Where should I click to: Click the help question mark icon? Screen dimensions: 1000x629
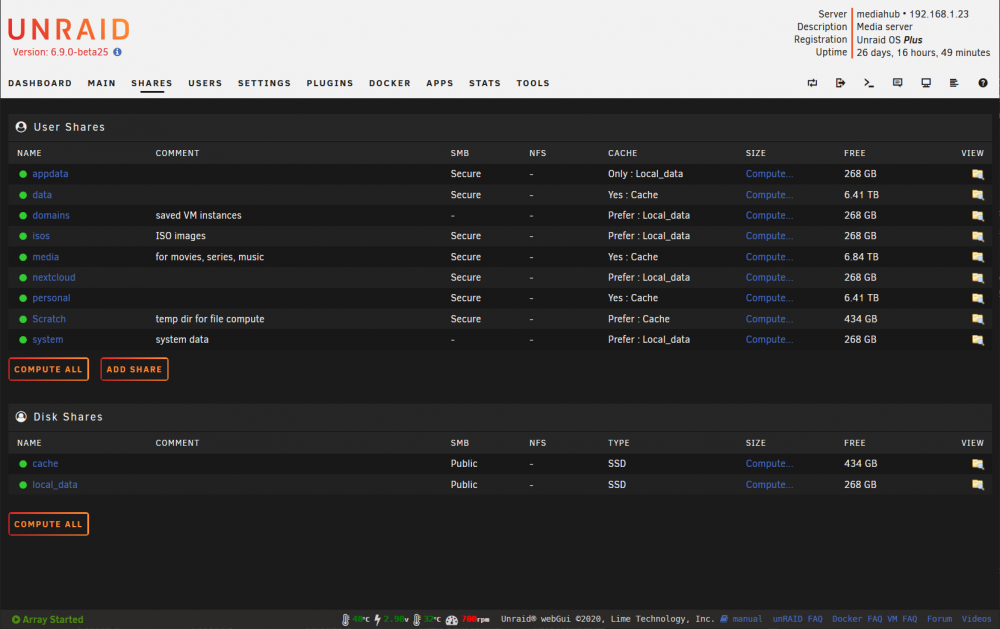(983, 83)
